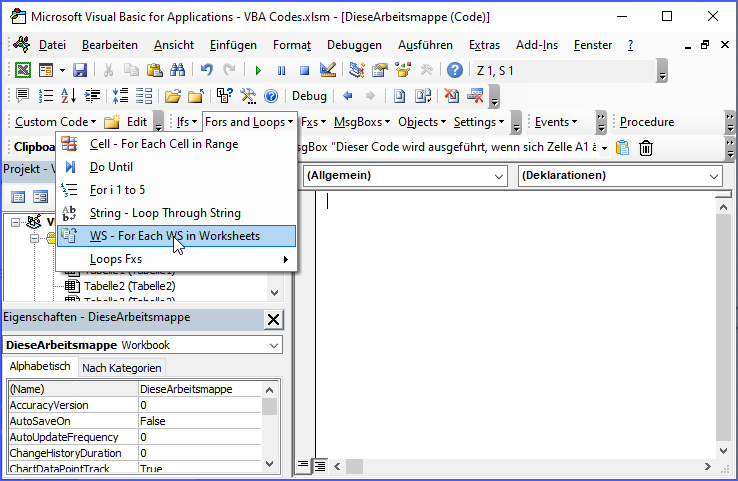
Task: Toggle design mode icon
Action: coord(328,71)
